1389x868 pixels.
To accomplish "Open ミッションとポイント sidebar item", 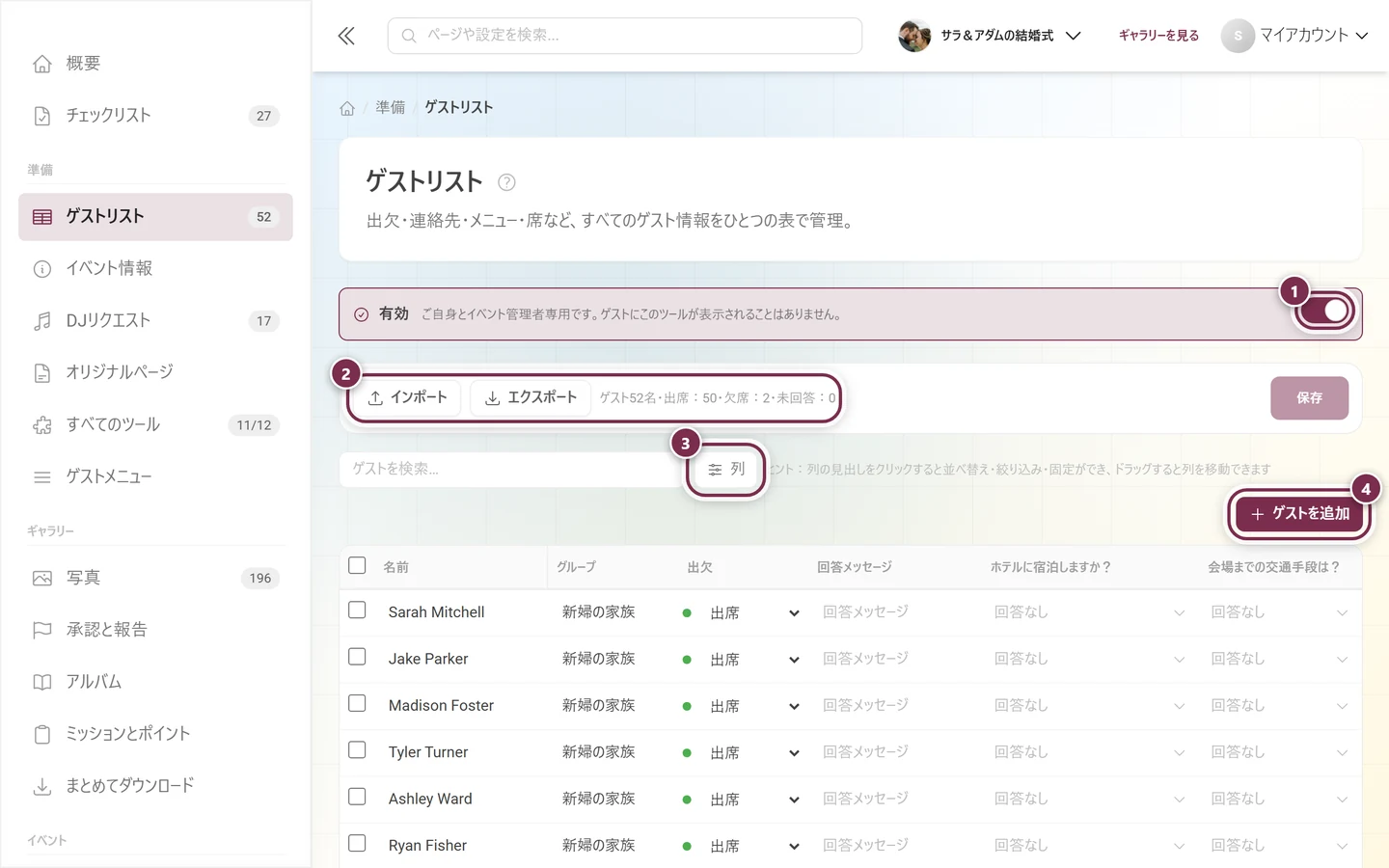I will (x=155, y=734).
